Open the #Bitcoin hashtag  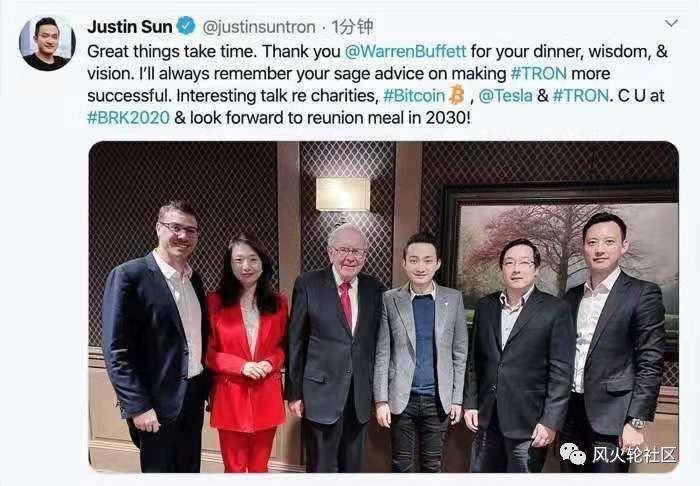[414, 96]
